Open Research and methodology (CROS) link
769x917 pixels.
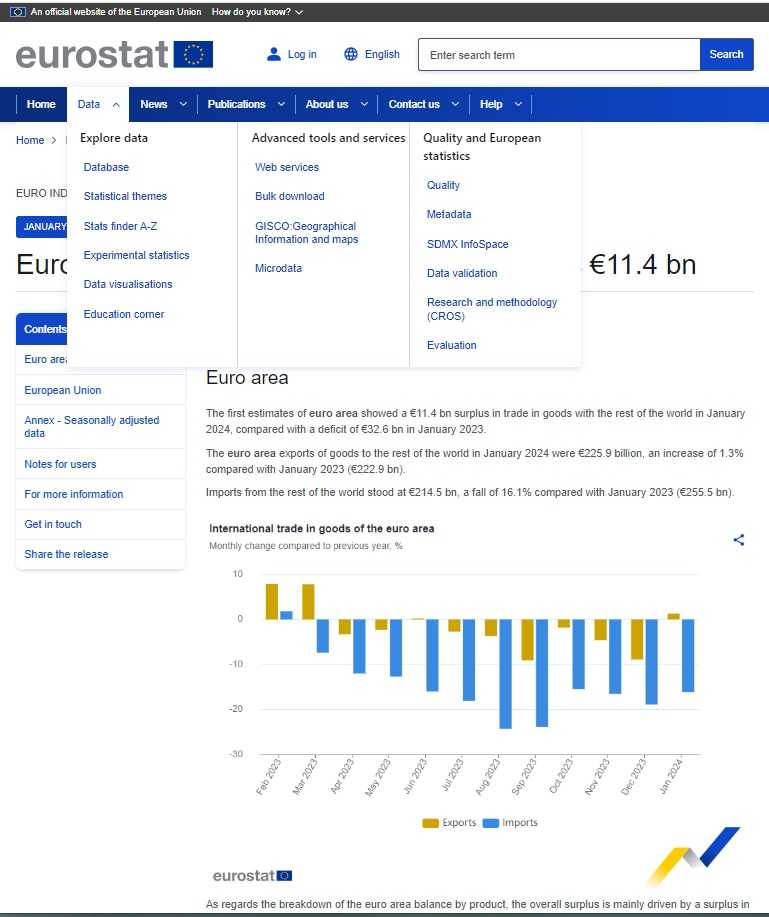pyautogui.click(x=491, y=309)
